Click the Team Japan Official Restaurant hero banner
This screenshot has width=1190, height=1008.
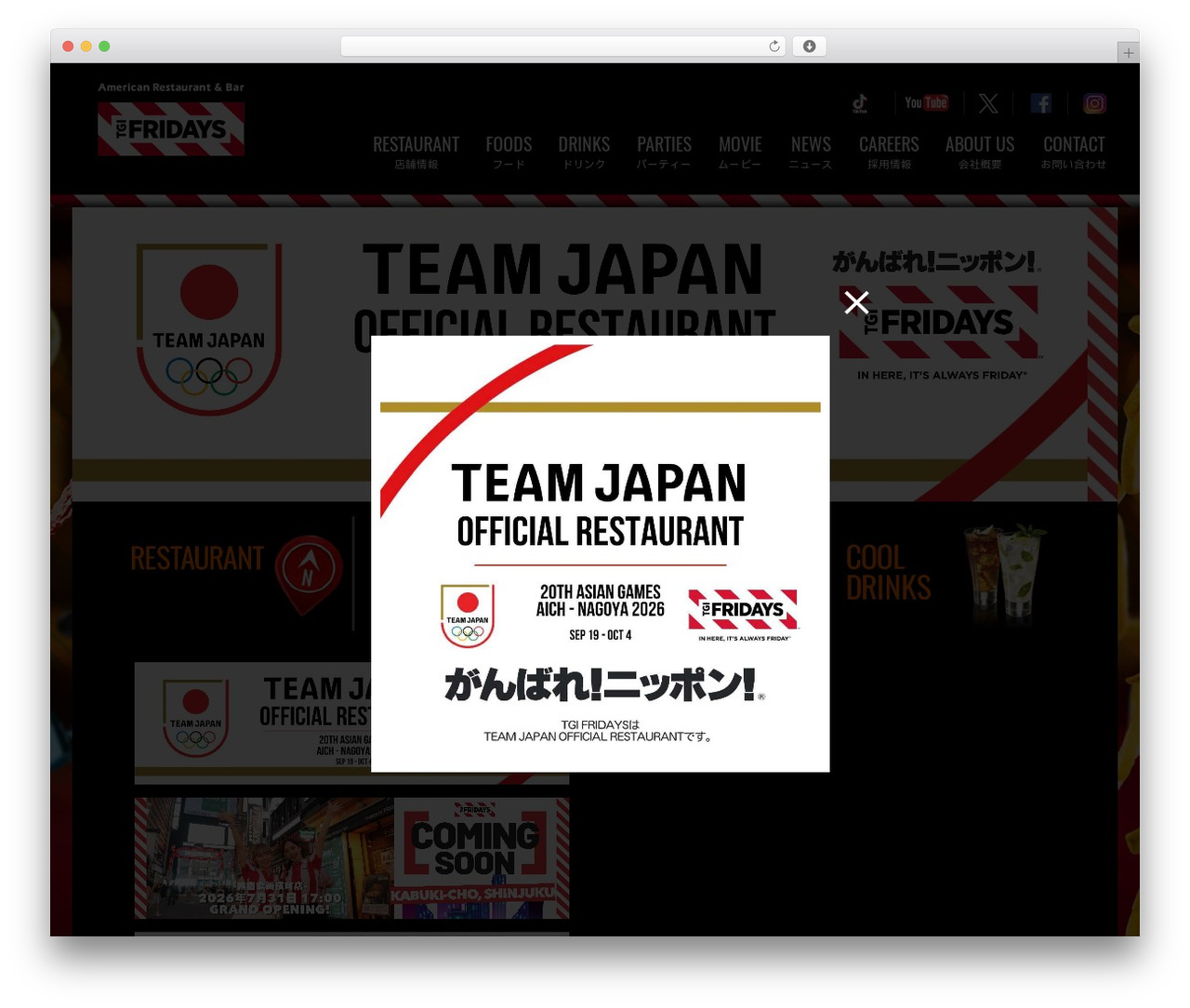tap(595, 353)
